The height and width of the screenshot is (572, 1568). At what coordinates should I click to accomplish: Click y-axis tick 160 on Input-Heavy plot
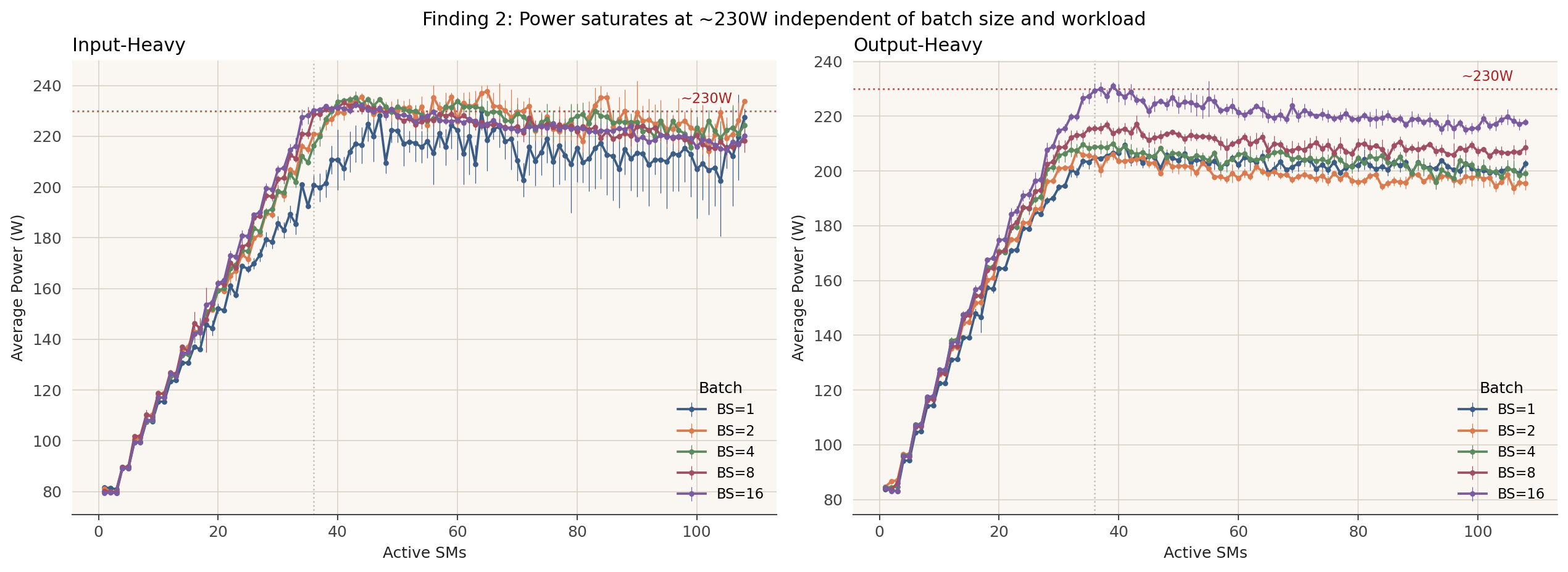(48, 289)
